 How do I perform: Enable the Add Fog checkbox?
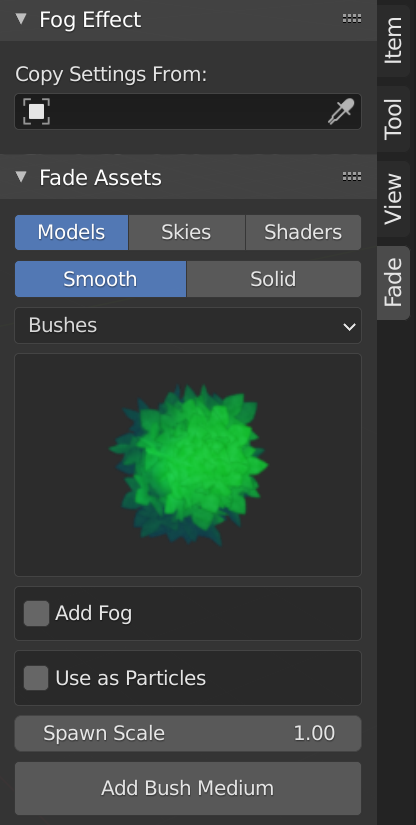[x=36, y=613]
